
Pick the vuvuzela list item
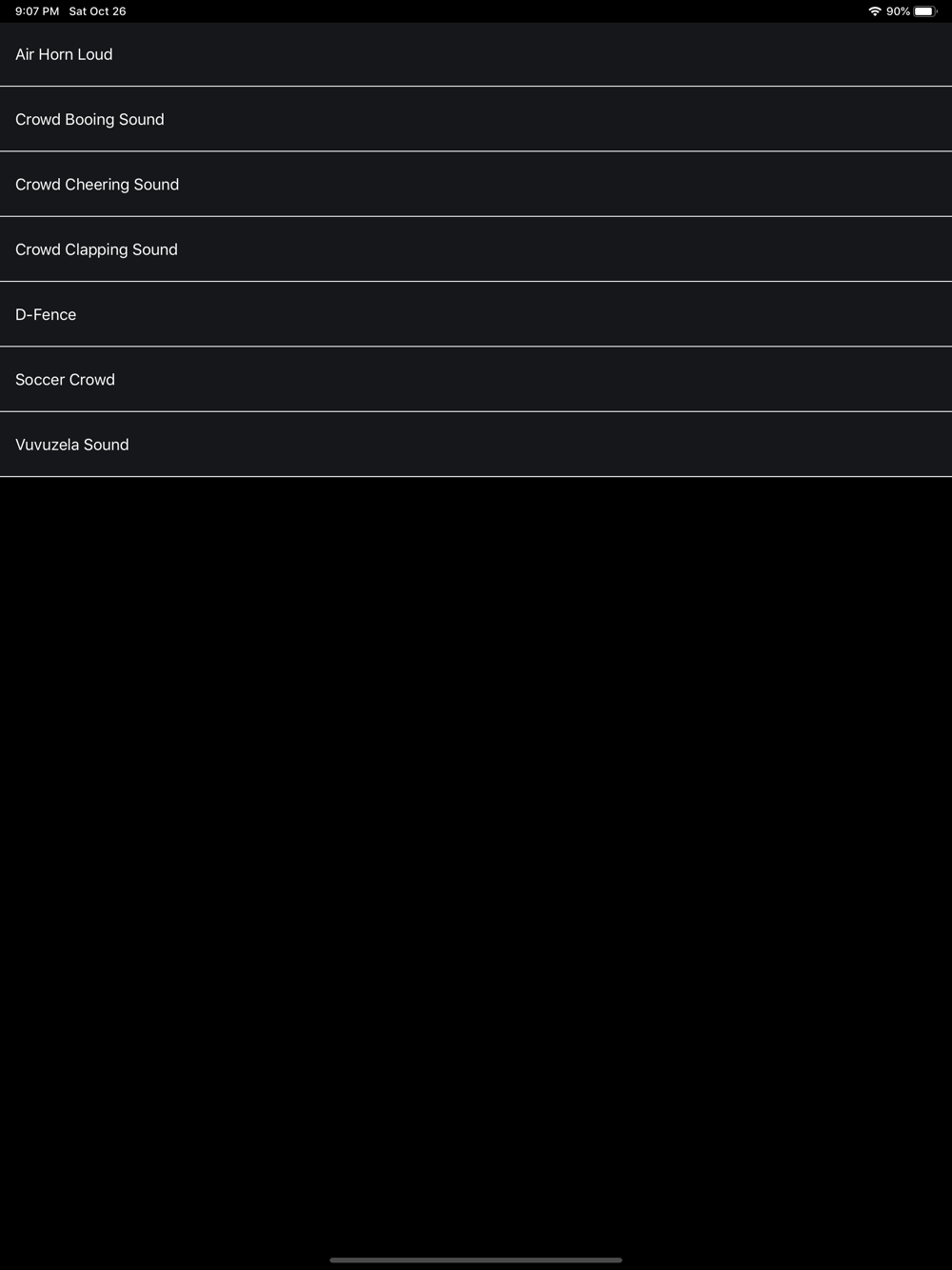coord(476,445)
